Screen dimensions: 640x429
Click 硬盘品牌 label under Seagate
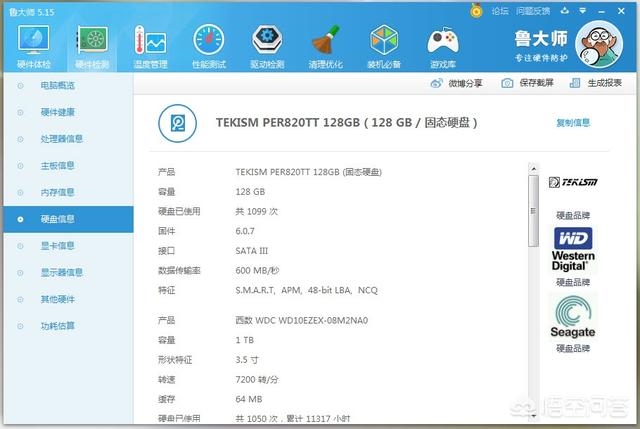pos(573,349)
